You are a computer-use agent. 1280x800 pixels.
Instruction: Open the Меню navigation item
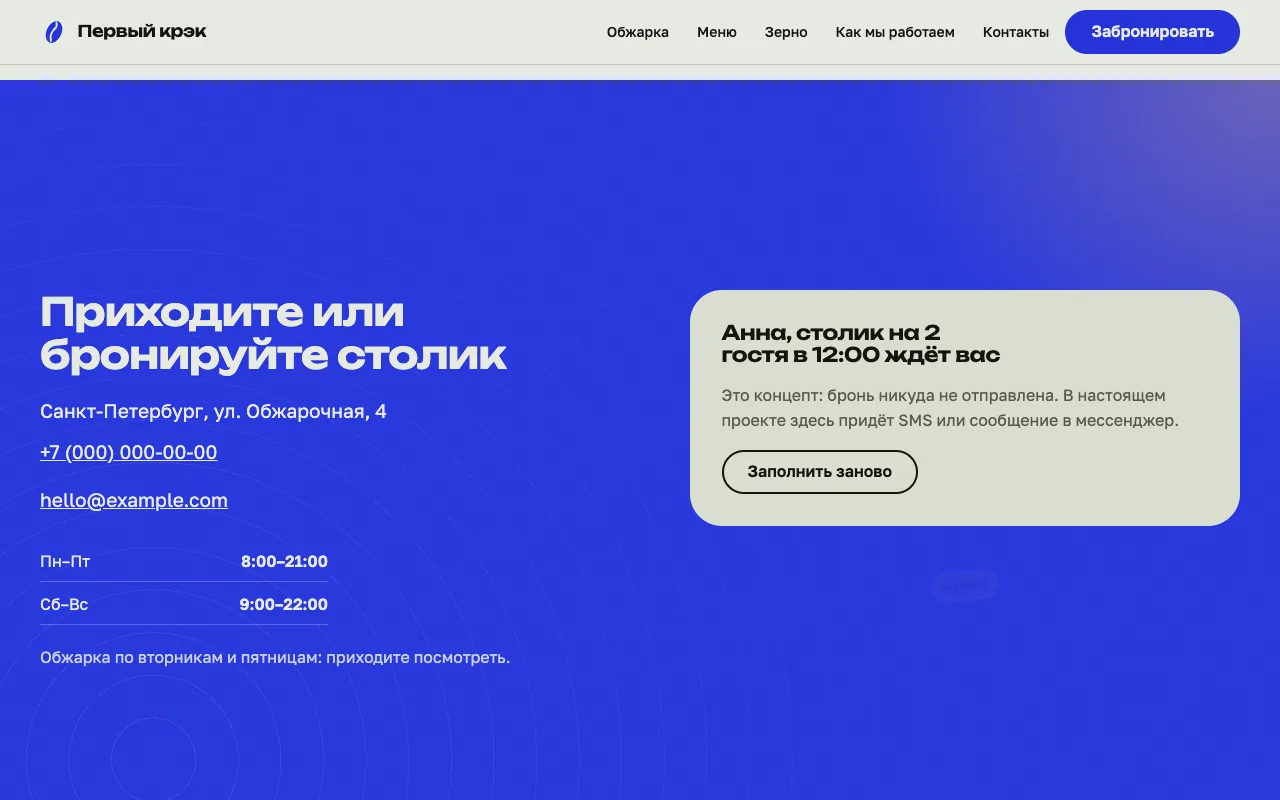pyautogui.click(x=717, y=32)
